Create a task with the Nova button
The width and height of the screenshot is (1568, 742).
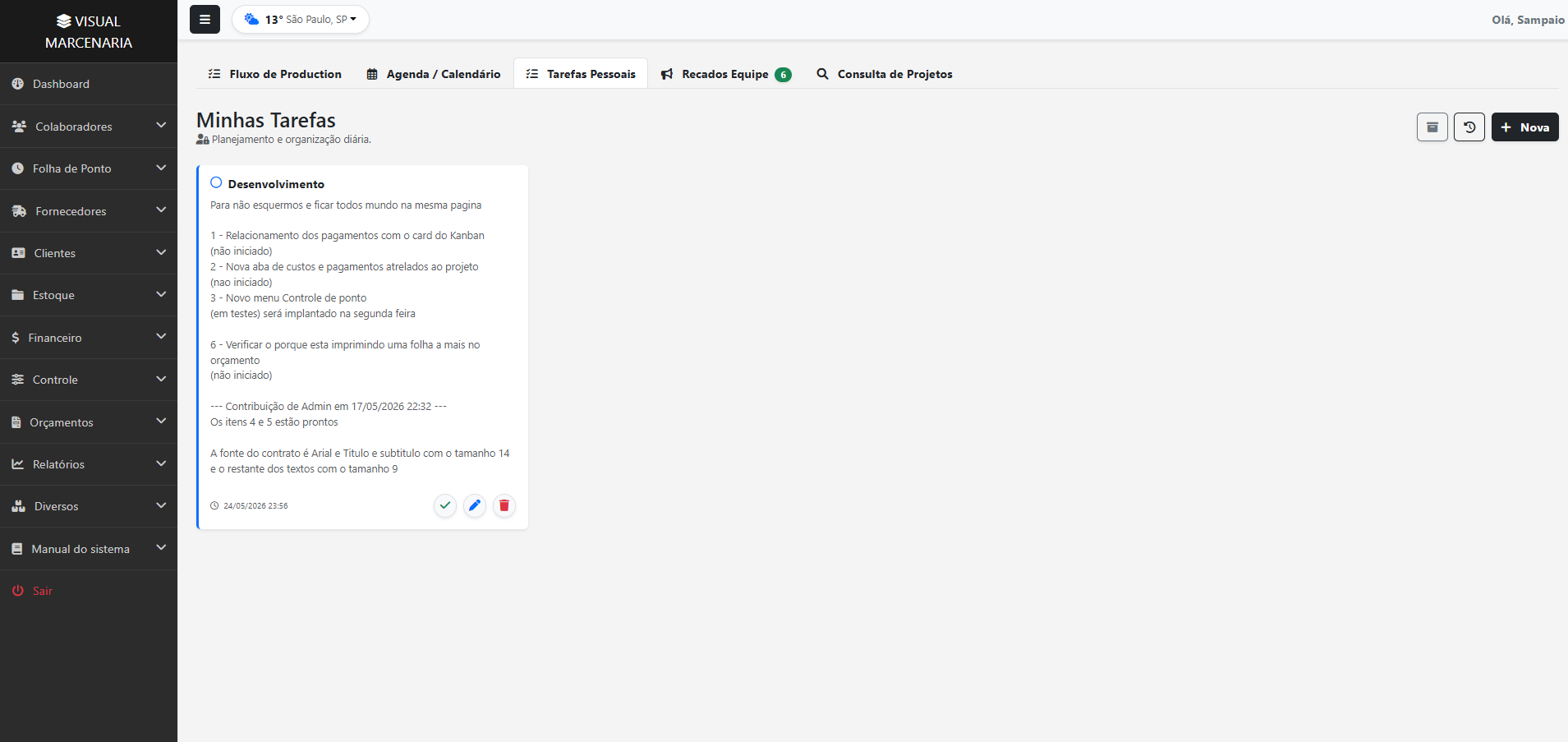pyautogui.click(x=1525, y=127)
